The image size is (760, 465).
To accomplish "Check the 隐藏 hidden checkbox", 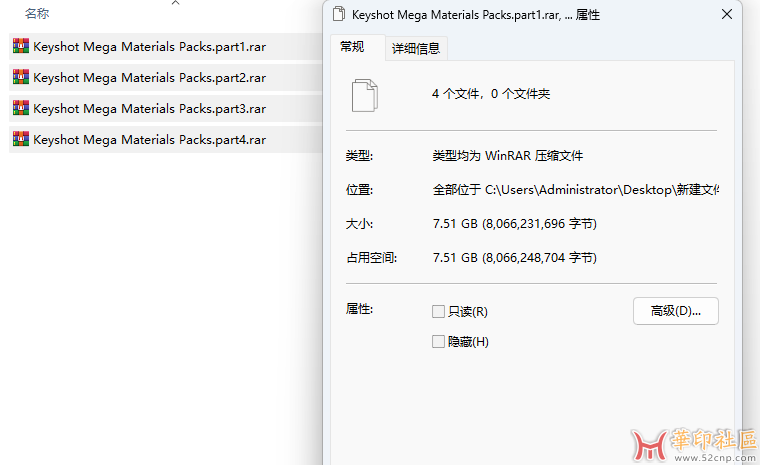I will tap(438, 342).
